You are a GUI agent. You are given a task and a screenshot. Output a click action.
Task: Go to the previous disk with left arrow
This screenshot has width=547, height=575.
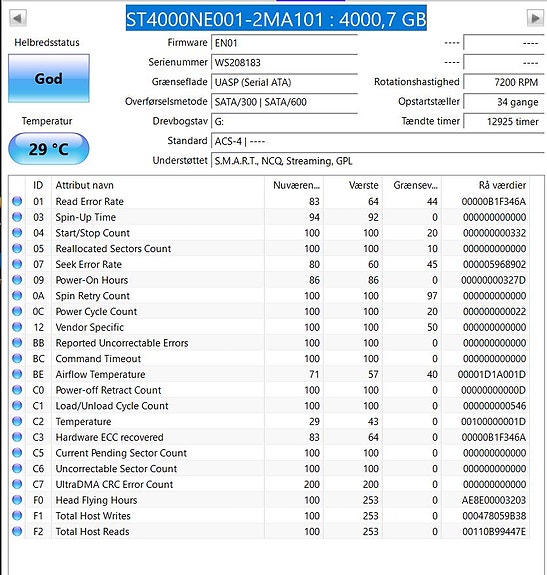click(18, 18)
